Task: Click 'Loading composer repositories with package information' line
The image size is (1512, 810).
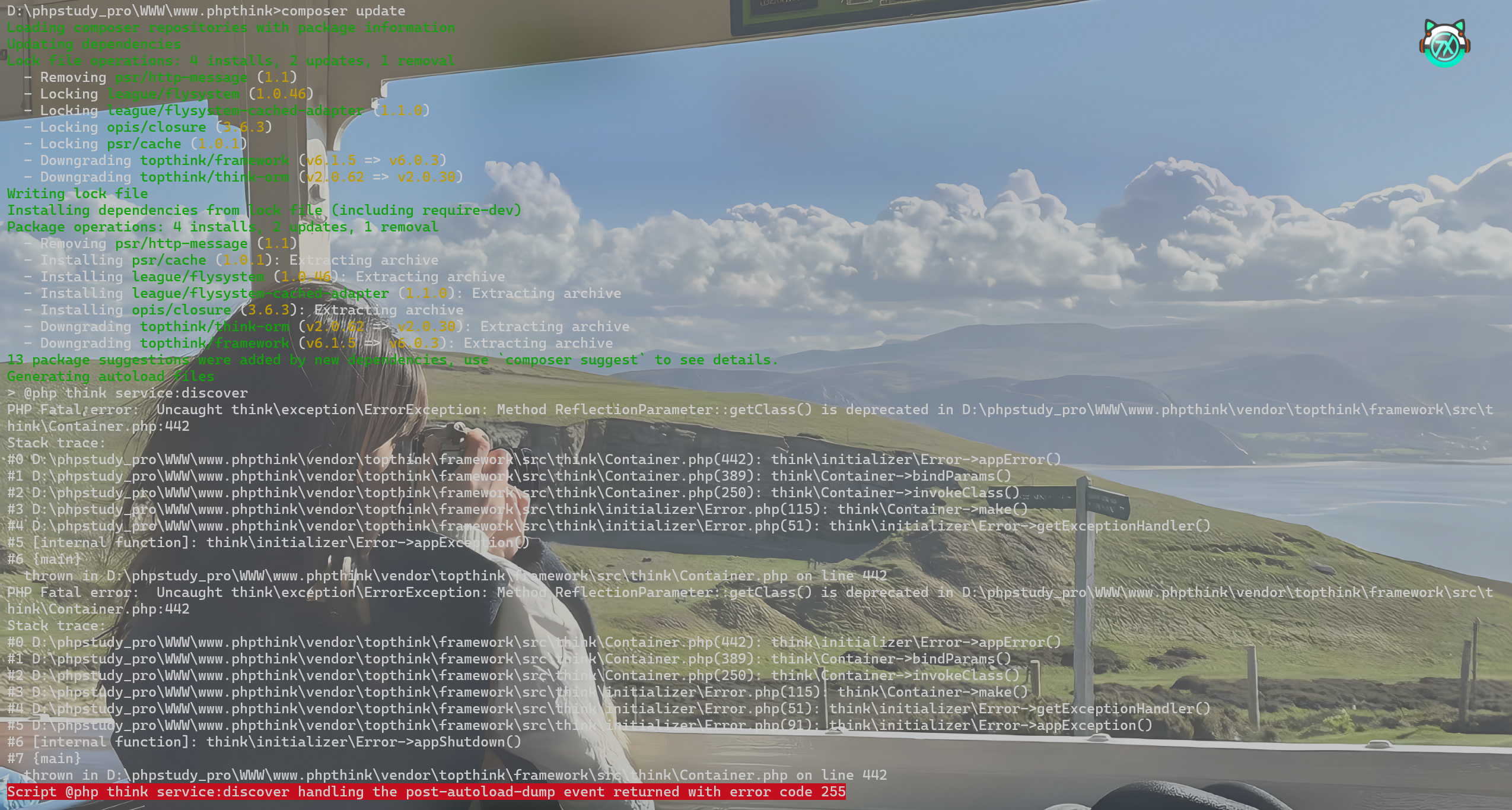Action: coord(231,27)
